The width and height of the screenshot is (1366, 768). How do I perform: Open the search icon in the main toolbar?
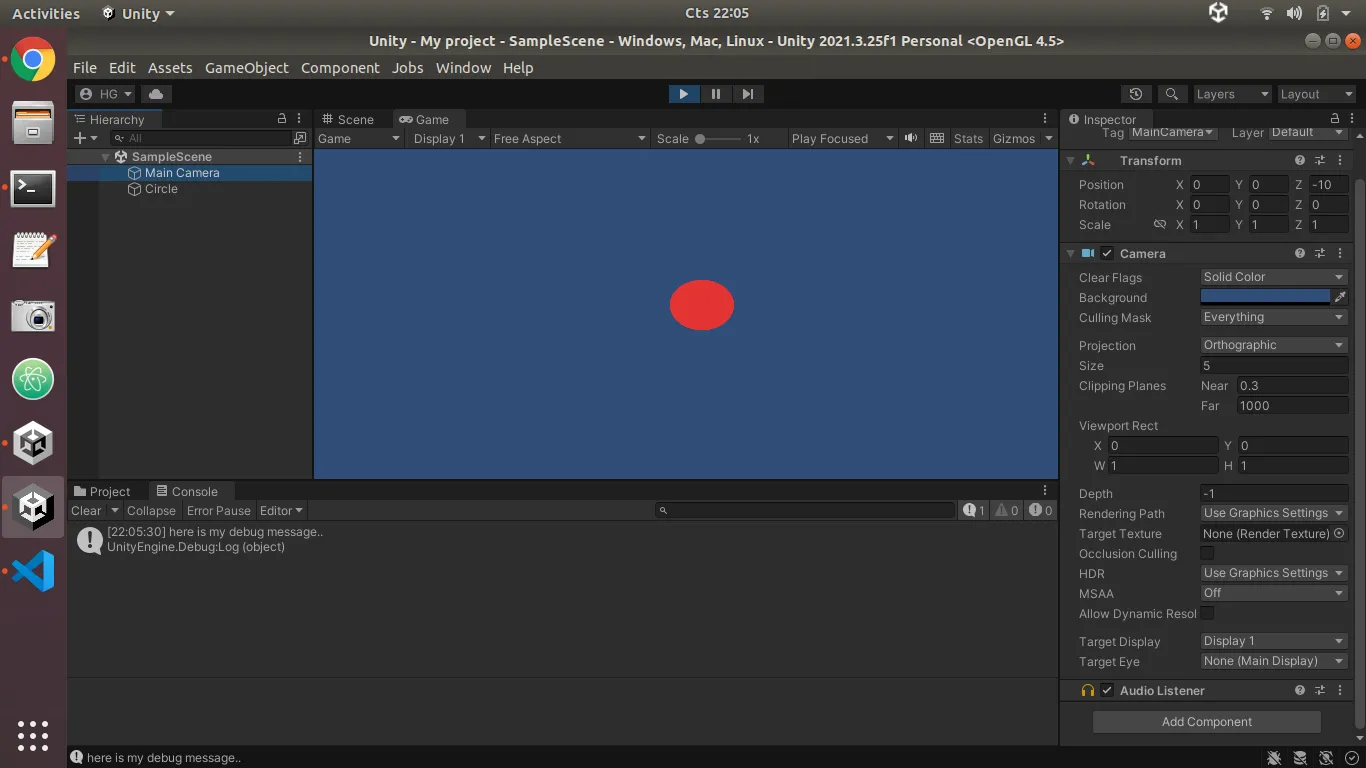point(1171,93)
